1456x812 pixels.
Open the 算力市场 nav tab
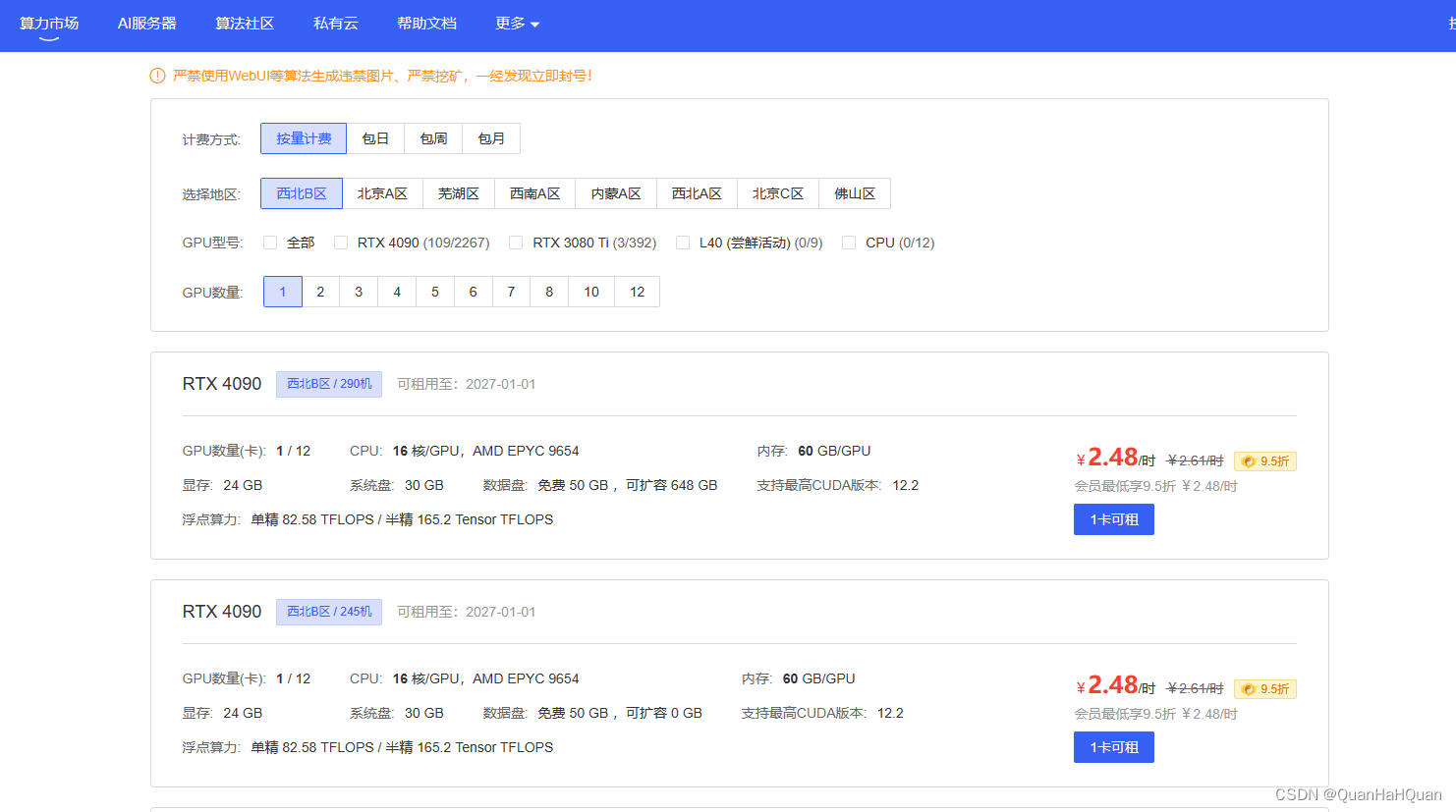[49, 24]
